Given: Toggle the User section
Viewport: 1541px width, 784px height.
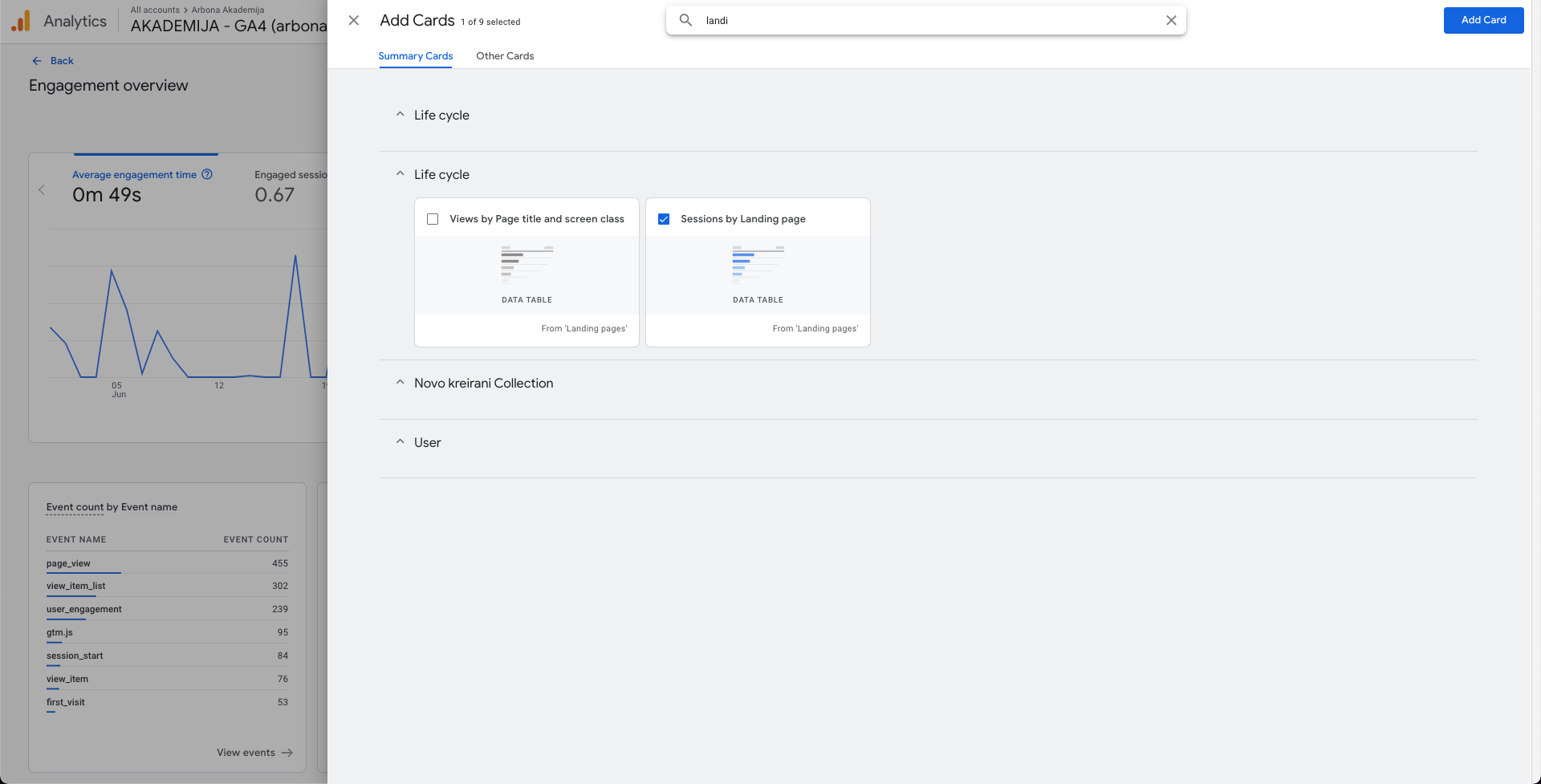Looking at the screenshot, I should coord(400,442).
